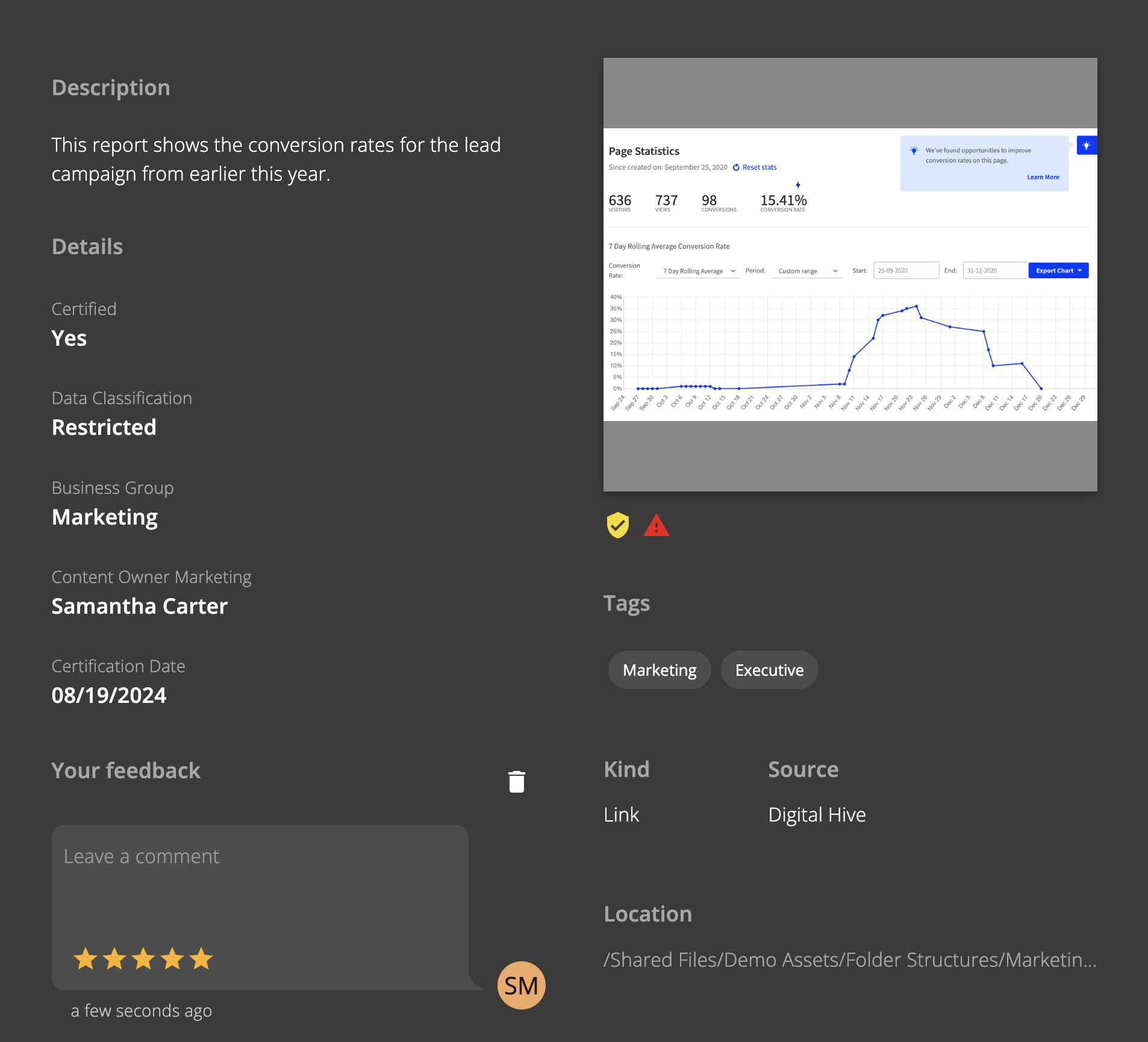Open the Custom range period dropdown

pos(808,271)
